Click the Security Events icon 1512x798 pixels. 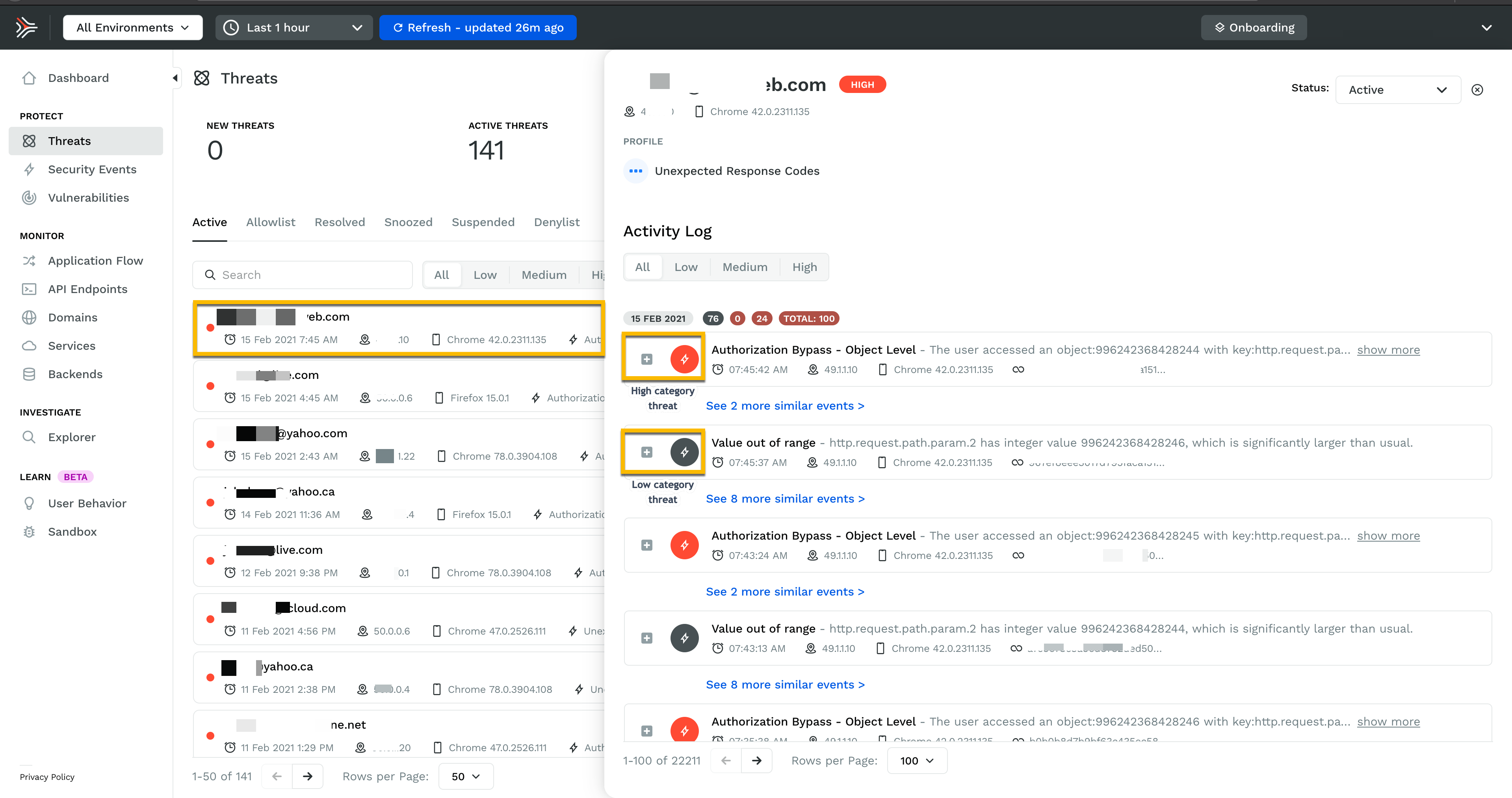29,169
